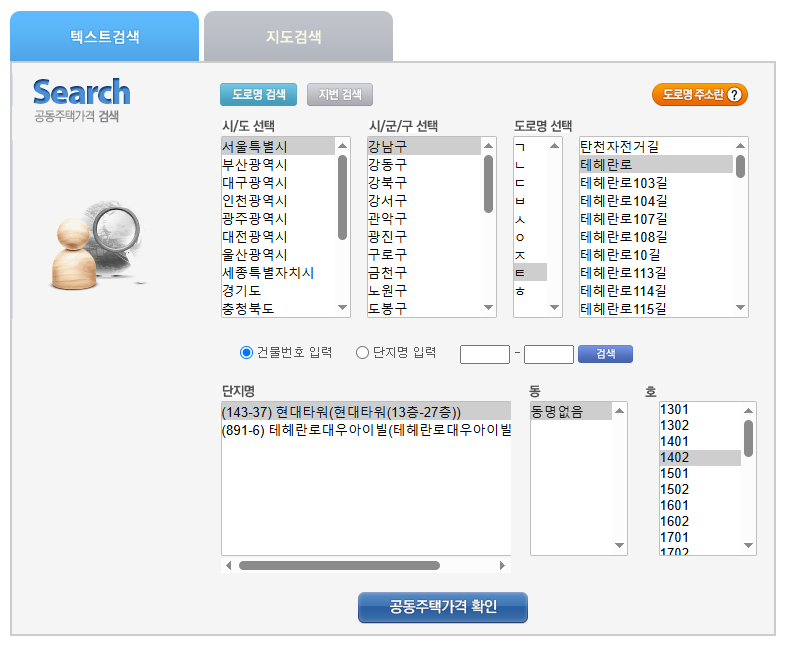Select consonant ㄴ in road name filter

530,164
